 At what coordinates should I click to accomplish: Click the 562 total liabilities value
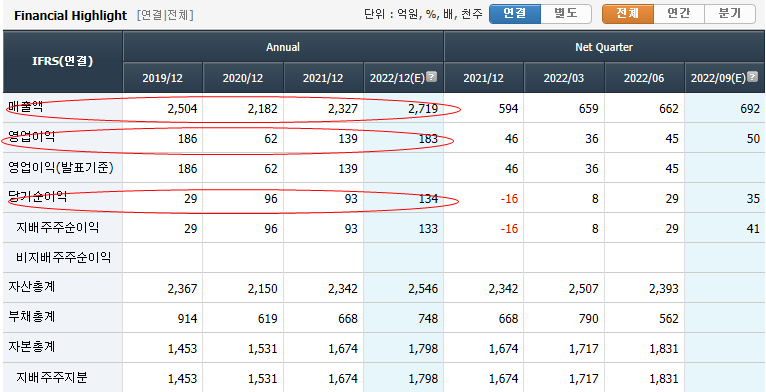[x=669, y=319]
